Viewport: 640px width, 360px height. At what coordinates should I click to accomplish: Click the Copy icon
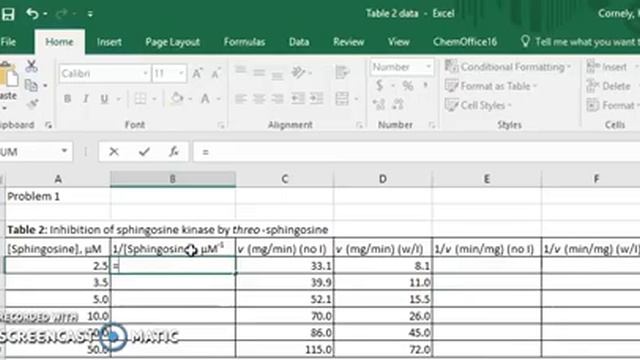(x=31, y=86)
